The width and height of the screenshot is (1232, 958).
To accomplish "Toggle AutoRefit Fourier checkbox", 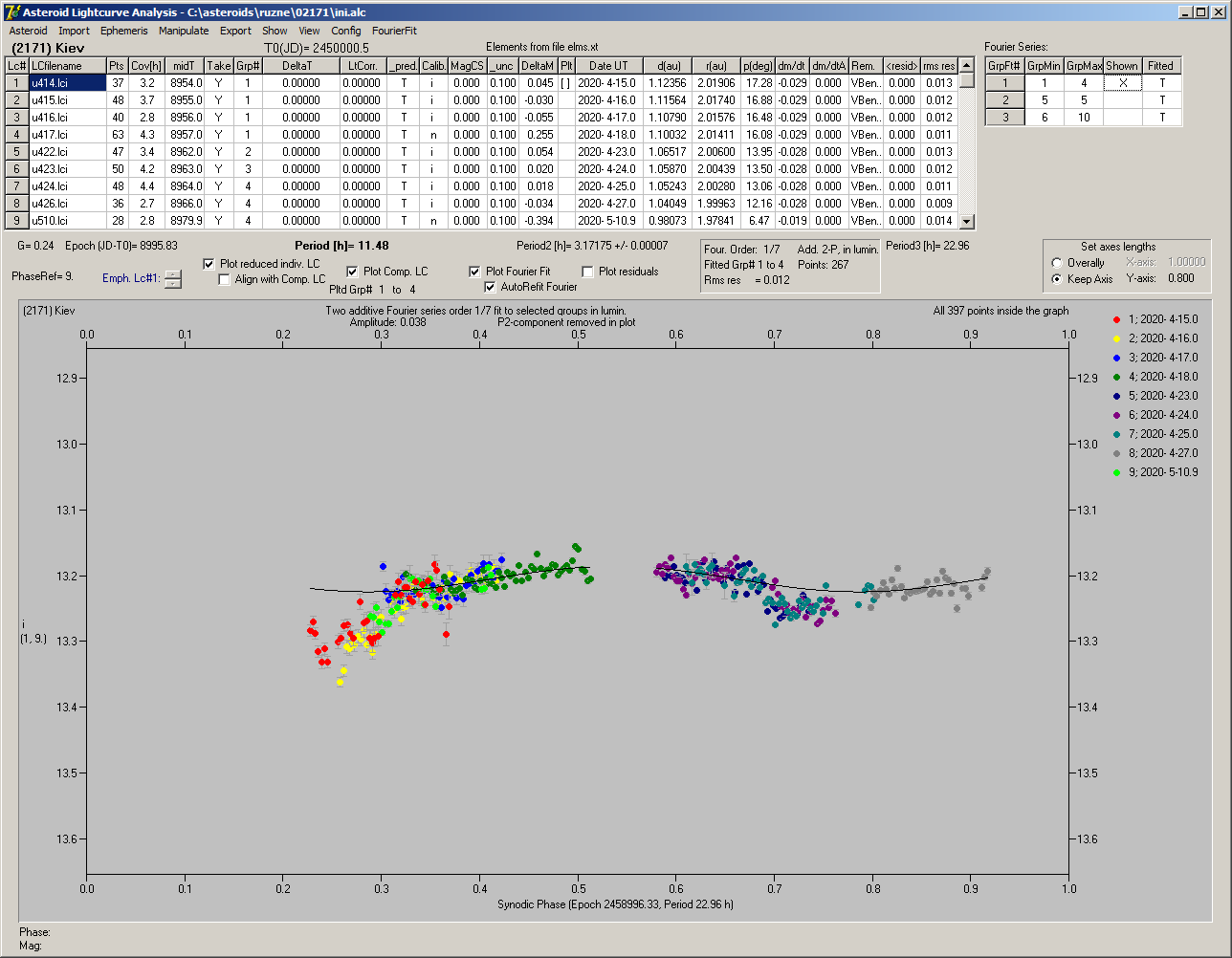I will point(490,287).
